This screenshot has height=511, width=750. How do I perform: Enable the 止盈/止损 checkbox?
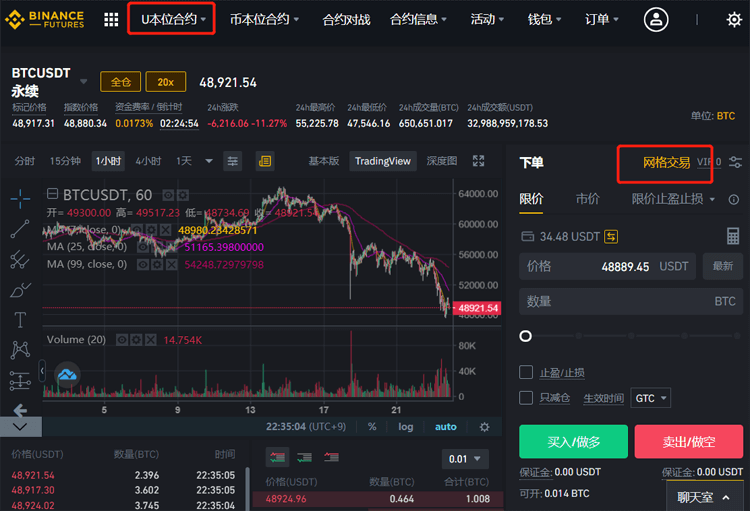(x=526, y=372)
